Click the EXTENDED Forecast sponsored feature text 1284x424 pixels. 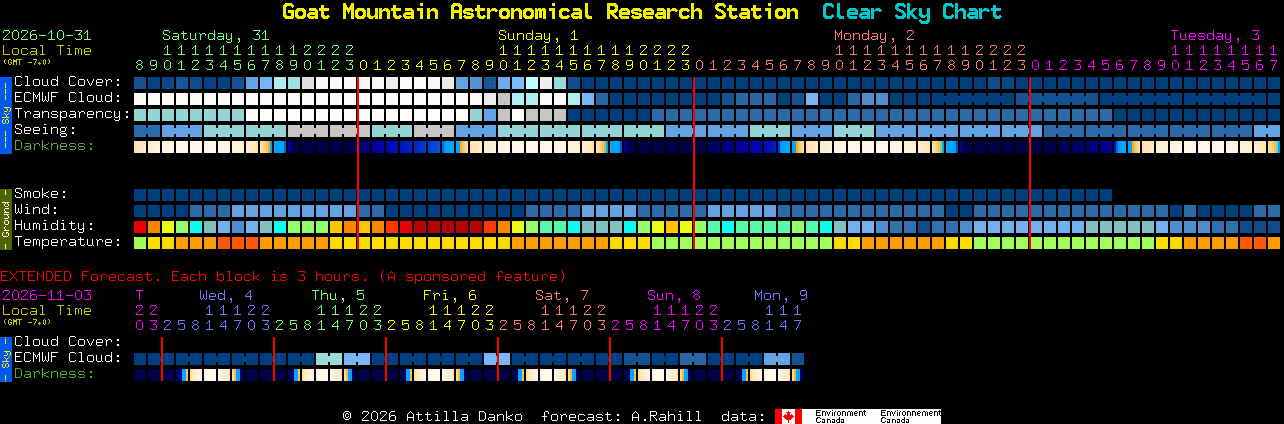(x=283, y=276)
